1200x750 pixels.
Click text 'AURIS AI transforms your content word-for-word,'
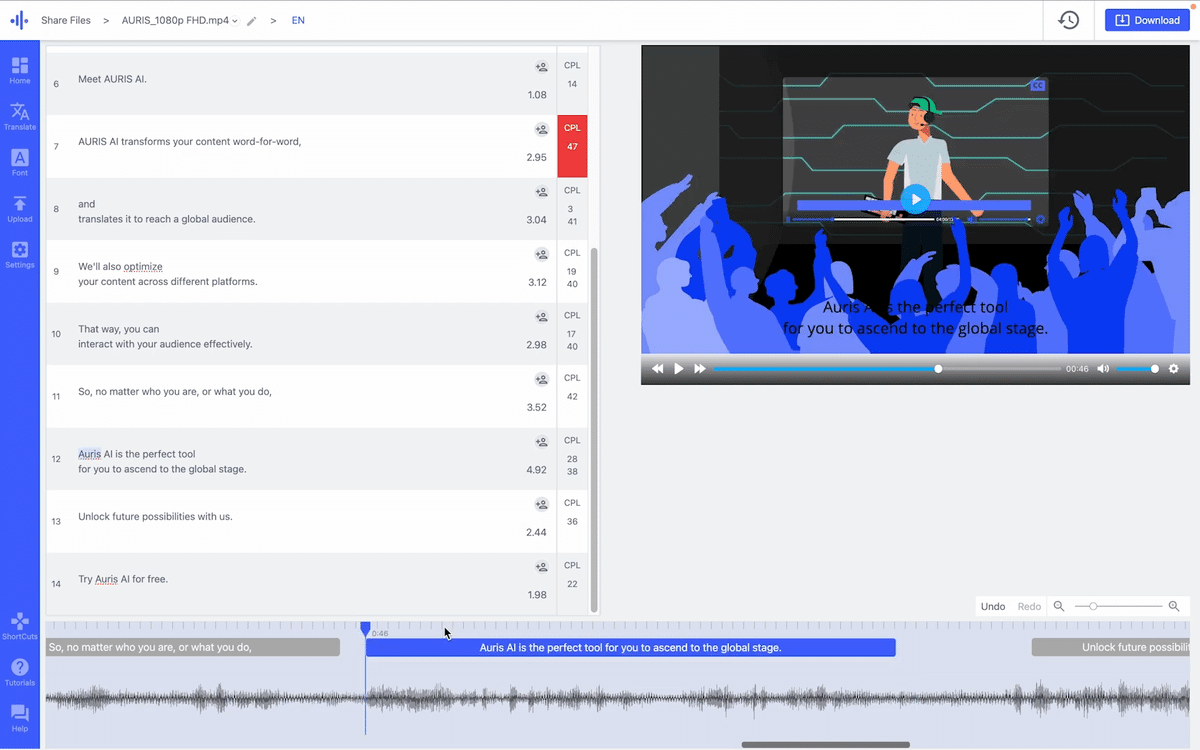pyautogui.click(x=190, y=141)
